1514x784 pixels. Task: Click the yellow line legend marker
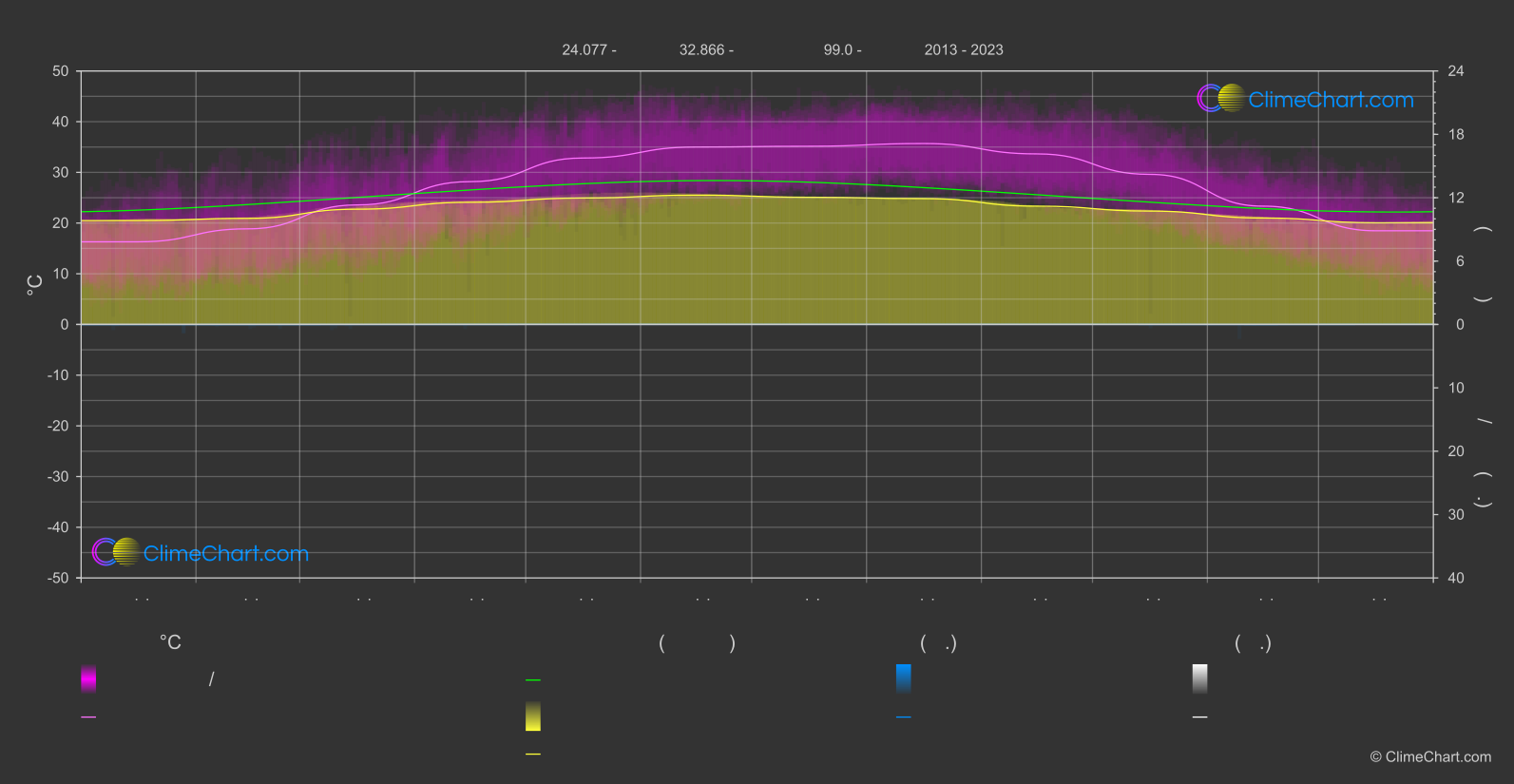pos(533,755)
